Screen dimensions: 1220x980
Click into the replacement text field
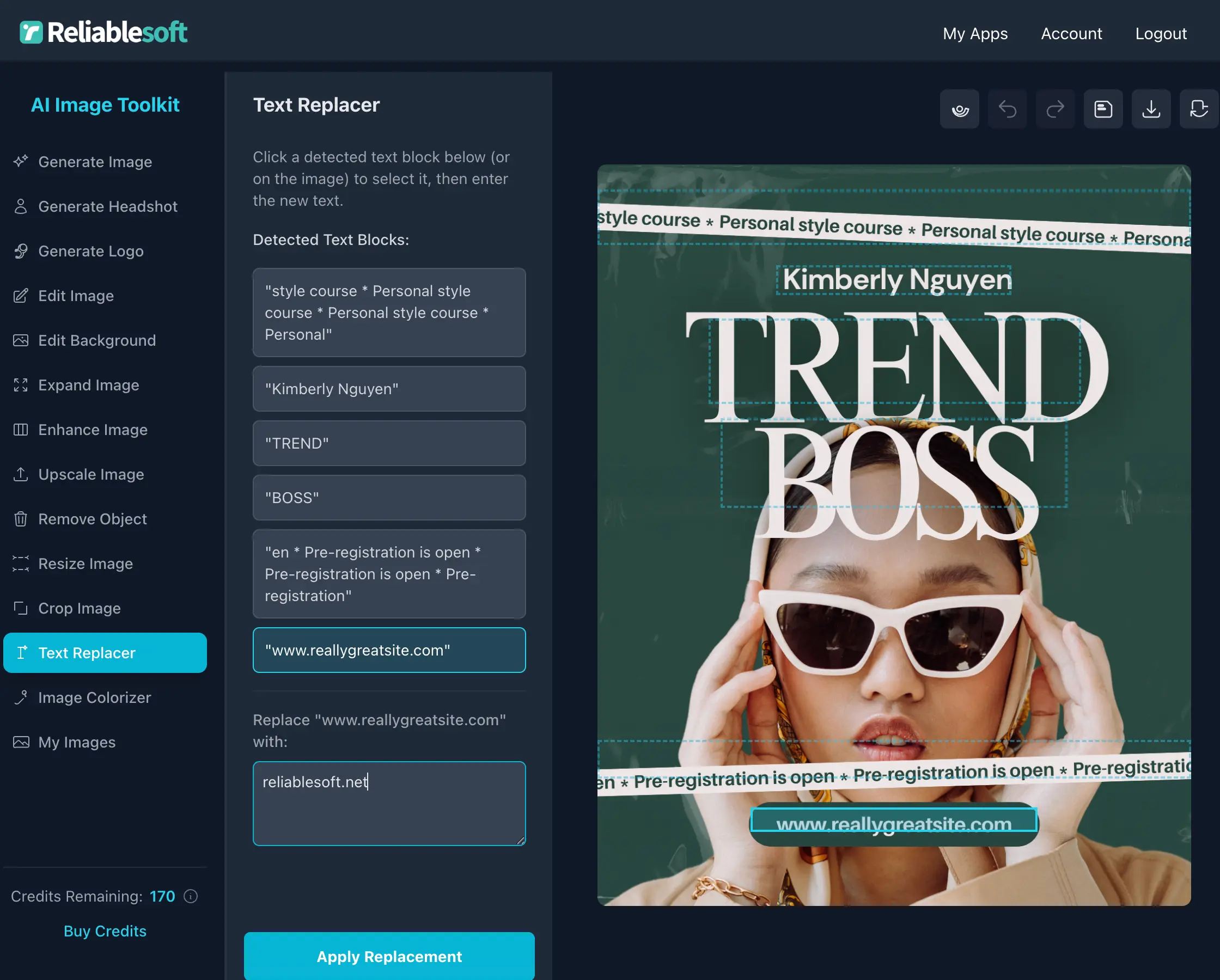tap(389, 803)
